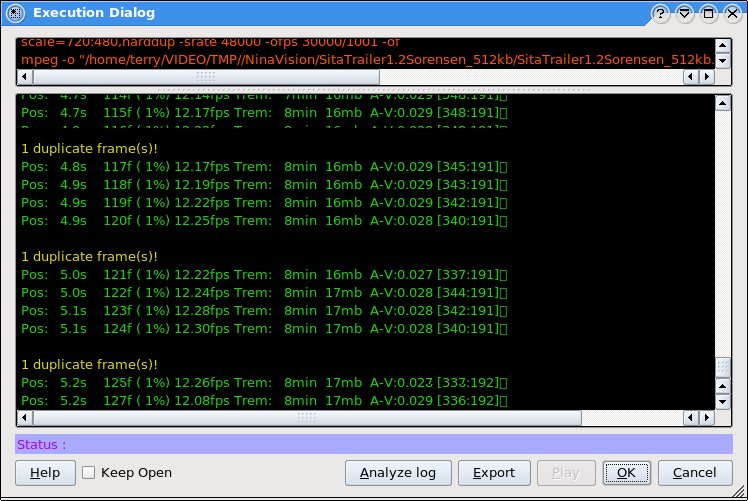The height and width of the screenshot is (501, 748).
Task: Click the command pane scroll-up arrow
Action: 723,45
